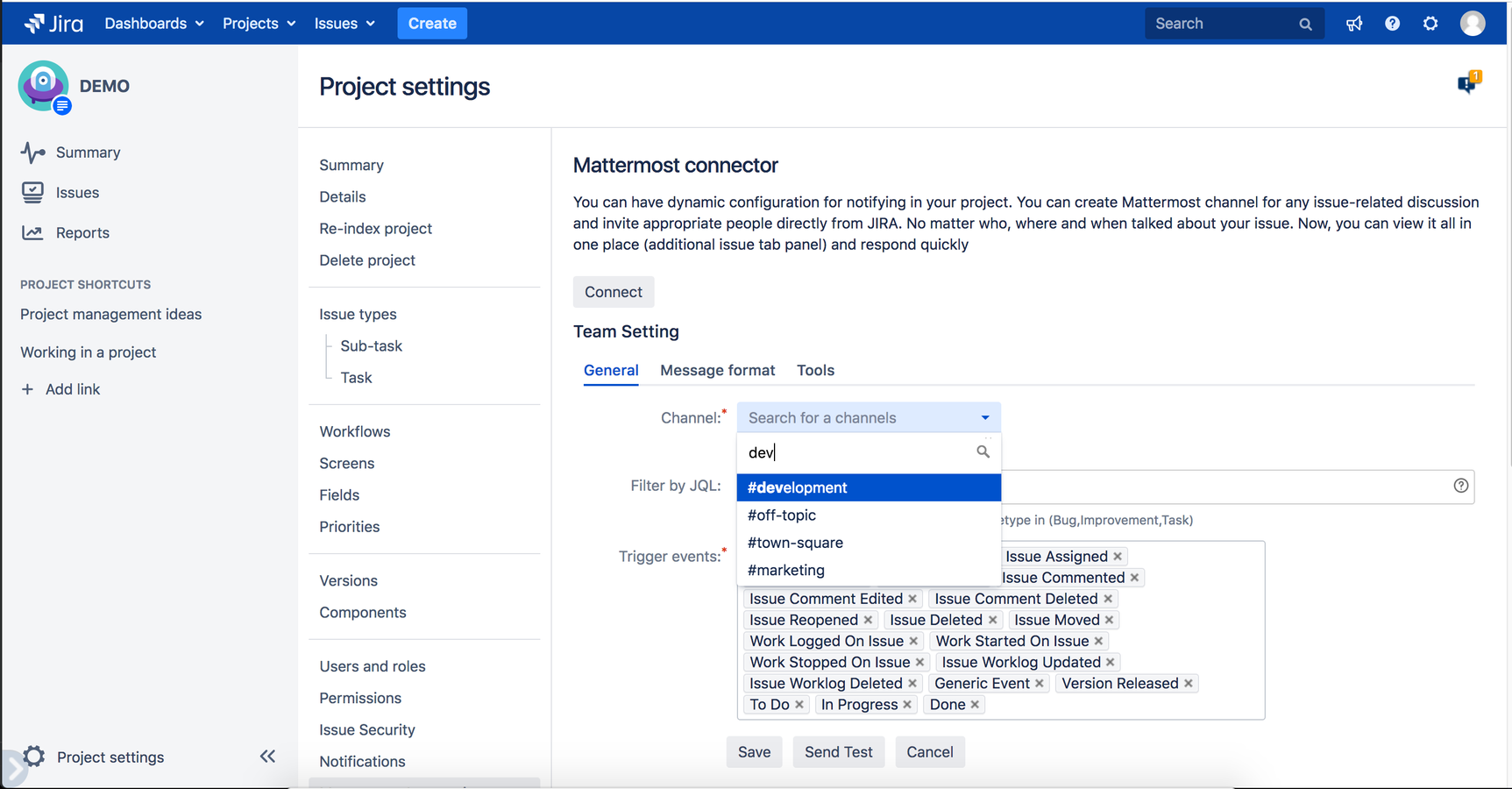
Task: Click the Cancel button
Action: (x=929, y=752)
